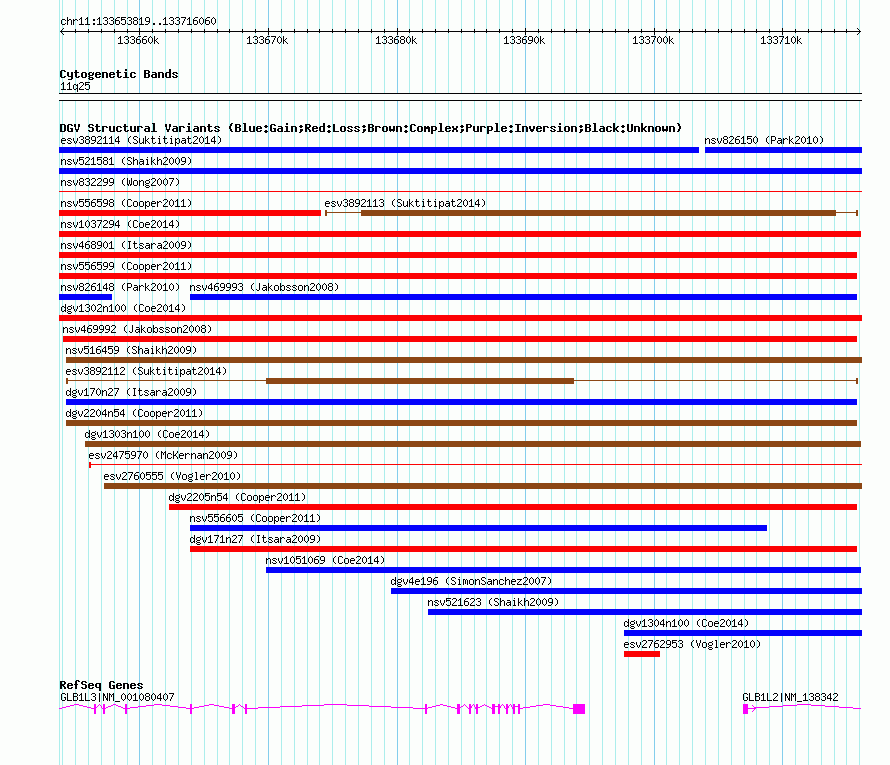The image size is (890, 765).
Task: Click the esv3892114 (Suktitipat2014) variant label
Action: [141, 140]
